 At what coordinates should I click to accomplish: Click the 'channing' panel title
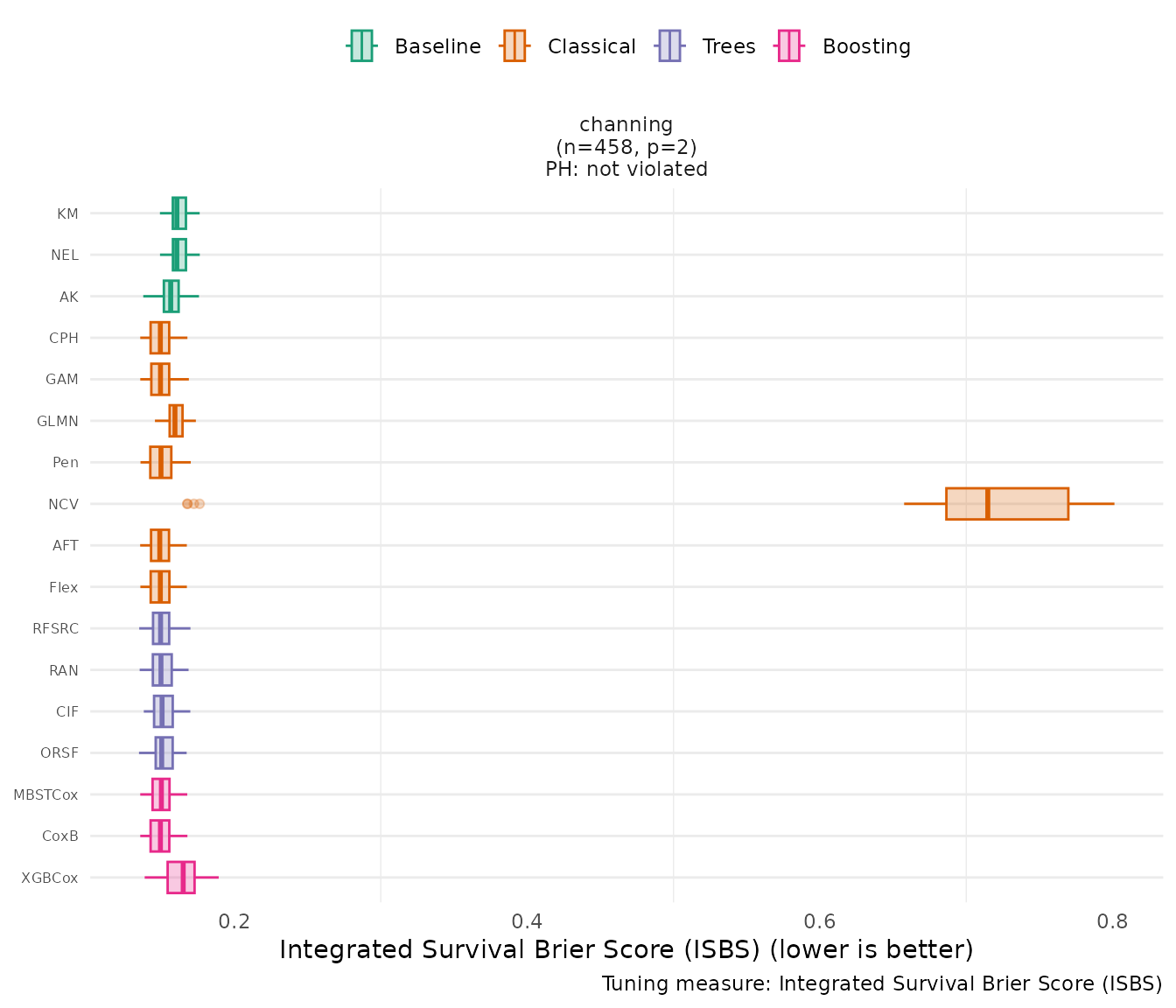[x=626, y=125]
